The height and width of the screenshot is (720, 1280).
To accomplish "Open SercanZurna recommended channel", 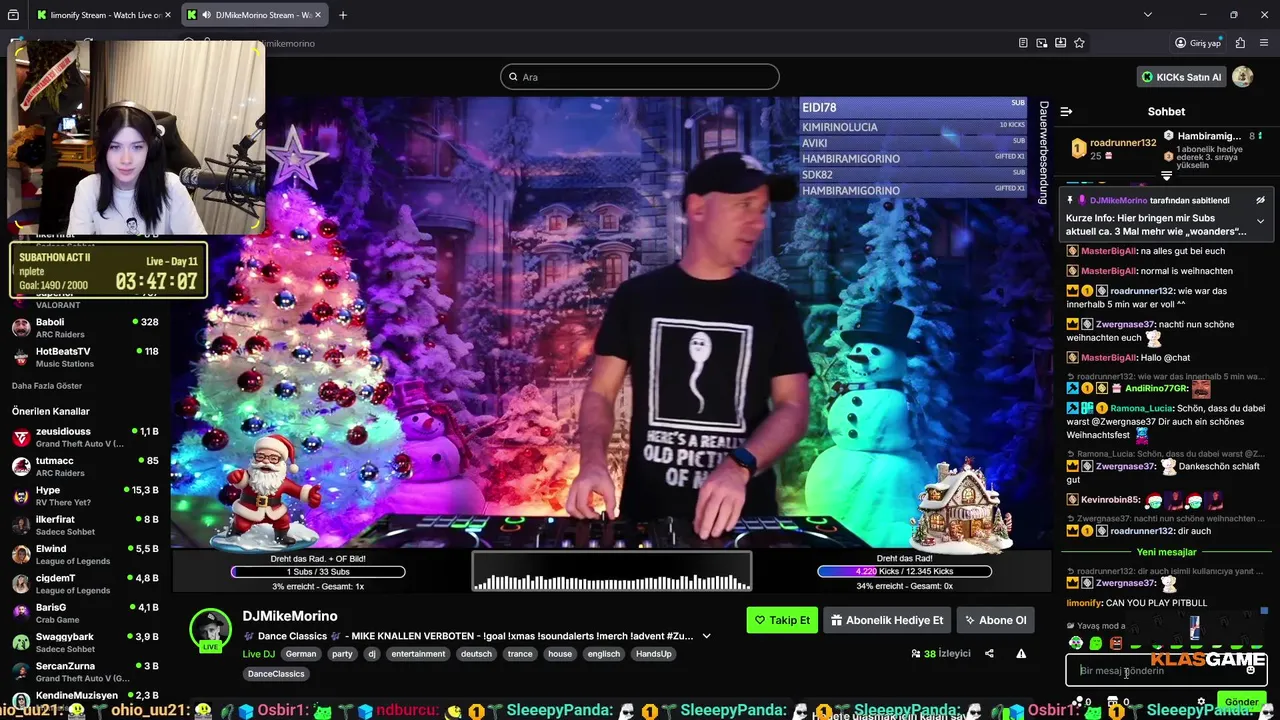I will (85, 672).
